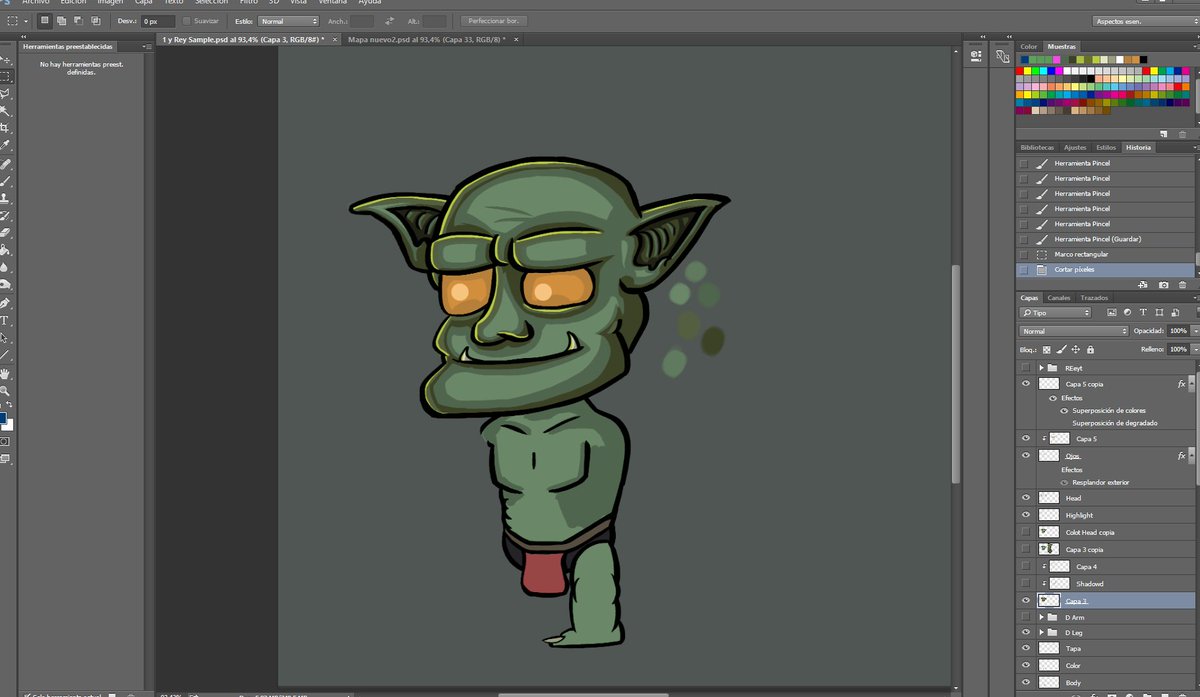This screenshot has width=1200, height=697.
Task: Hide the Capa 5 copia layer
Action: (x=1025, y=383)
